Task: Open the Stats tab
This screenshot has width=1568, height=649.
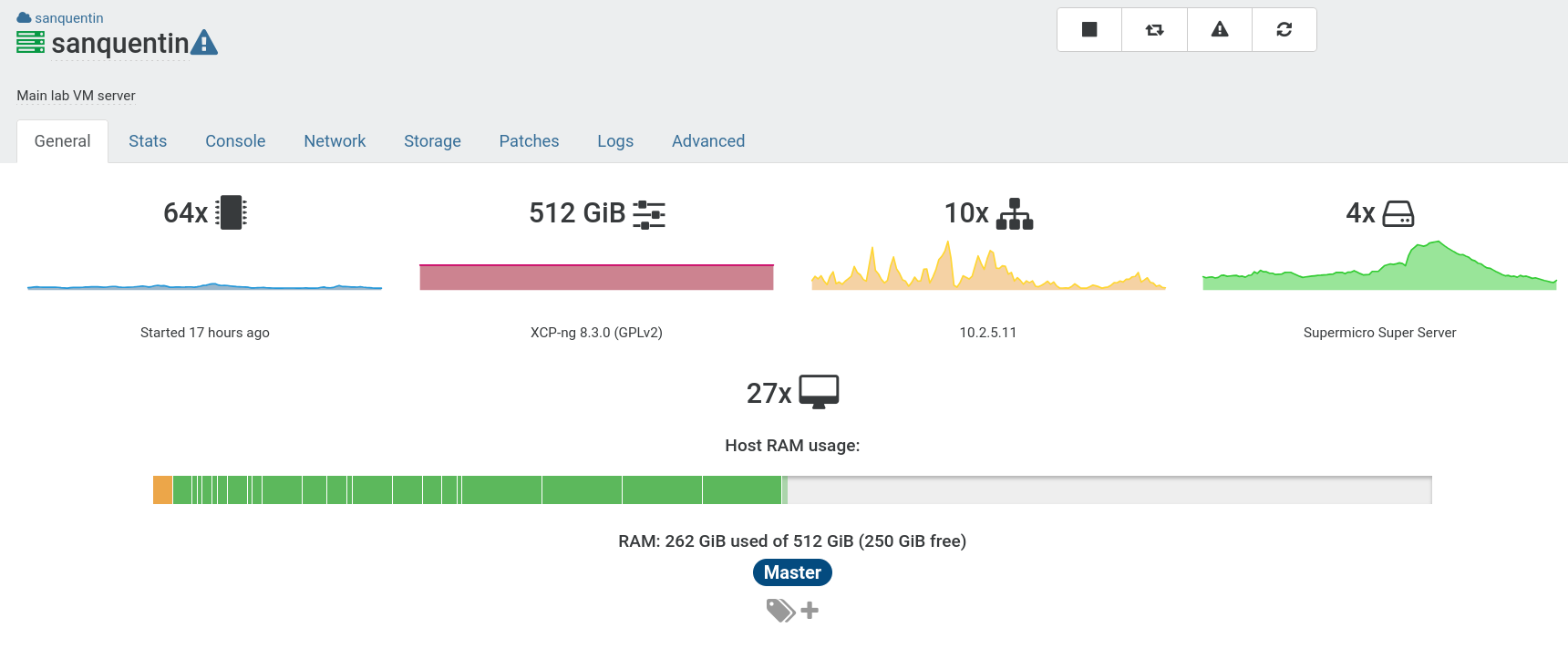Action: [x=148, y=141]
